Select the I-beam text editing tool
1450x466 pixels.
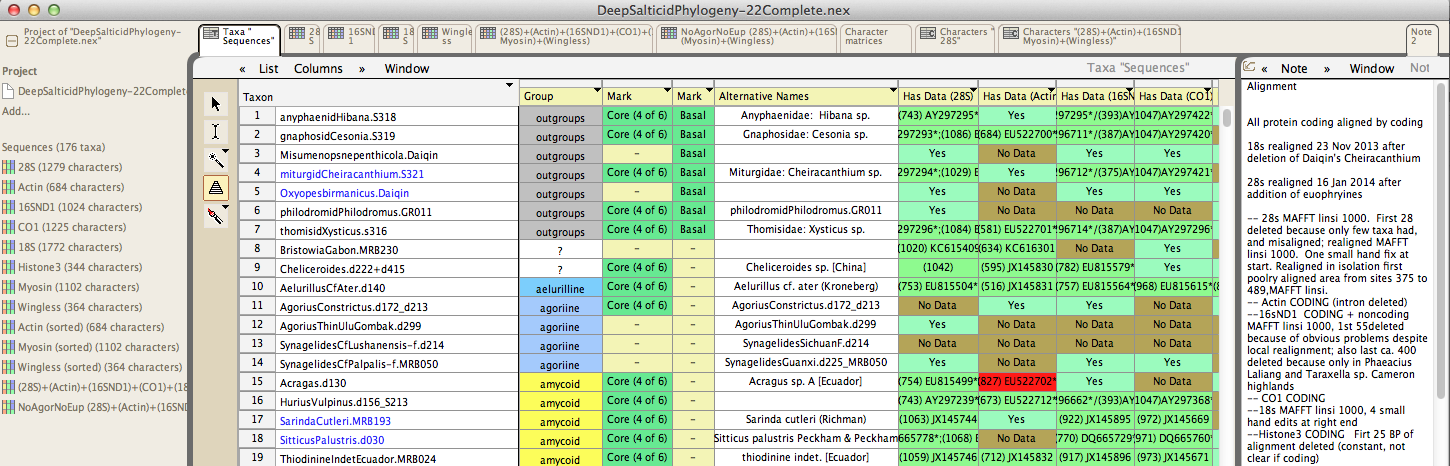[216, 131]
